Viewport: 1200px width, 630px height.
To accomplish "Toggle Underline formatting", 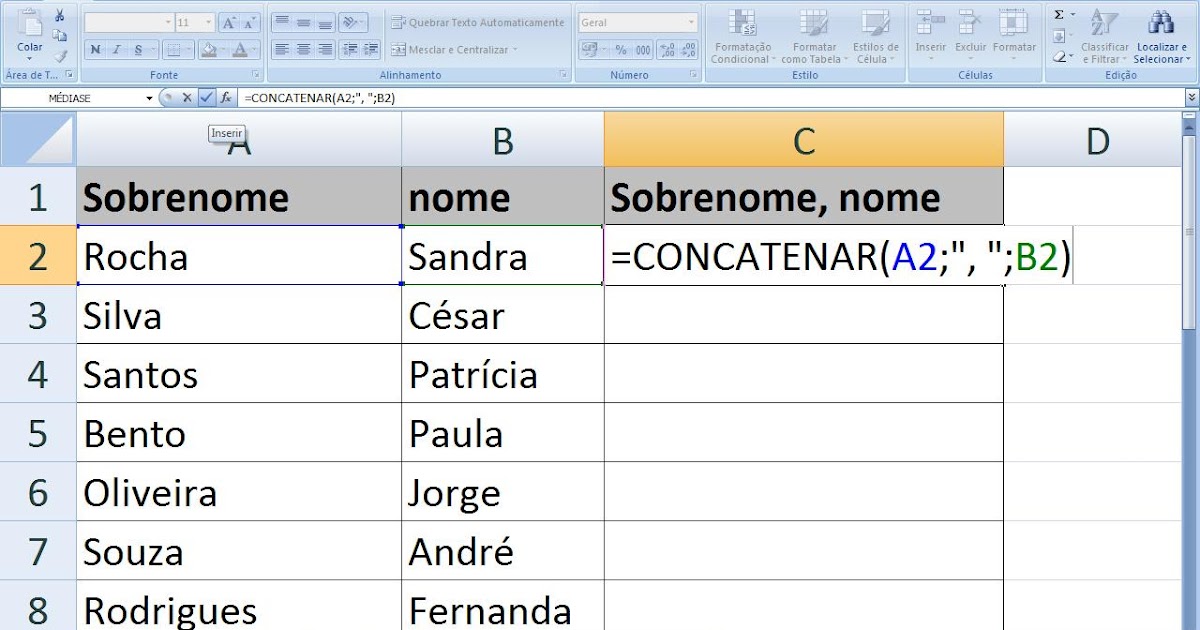I will pyautogui.click(x=138, y=49).
